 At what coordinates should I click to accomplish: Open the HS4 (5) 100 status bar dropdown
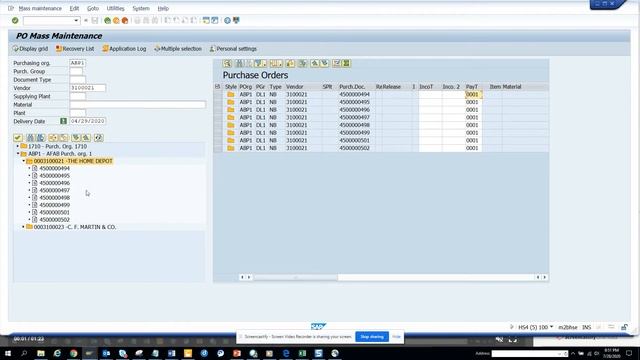click(x=551, y=327)
